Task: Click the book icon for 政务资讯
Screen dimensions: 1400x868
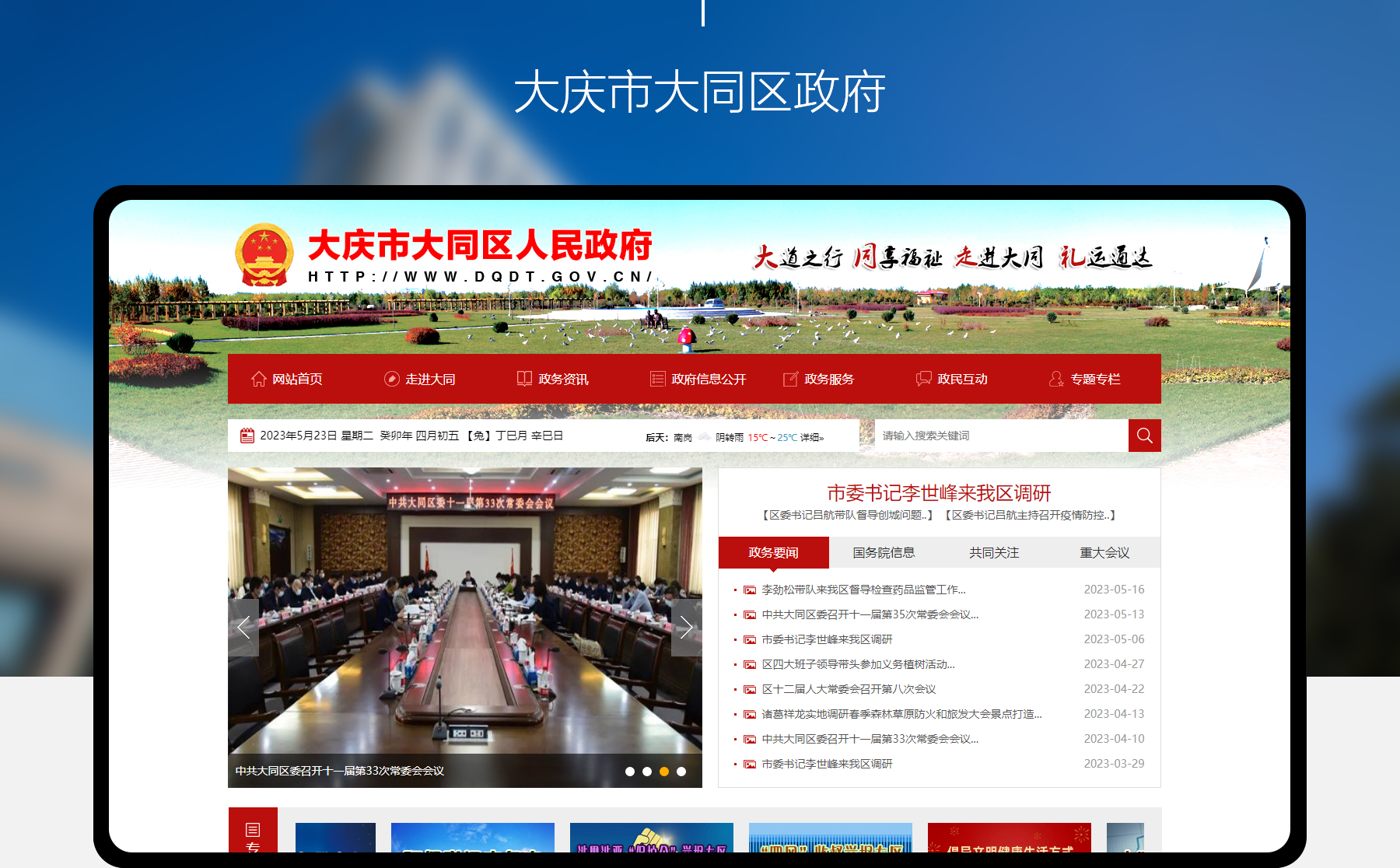Action: [525, 379]
